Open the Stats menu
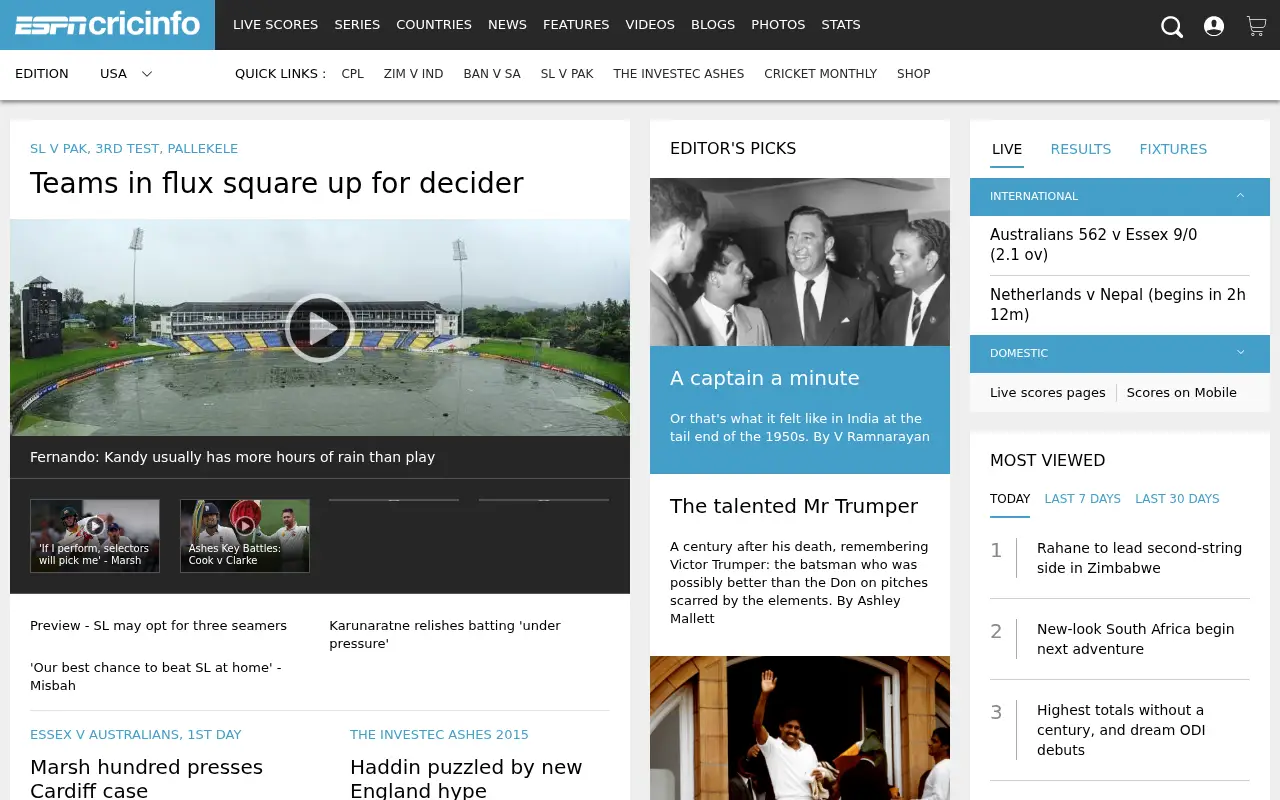This screenshot has width=1280, height=800. click(841, 25)
